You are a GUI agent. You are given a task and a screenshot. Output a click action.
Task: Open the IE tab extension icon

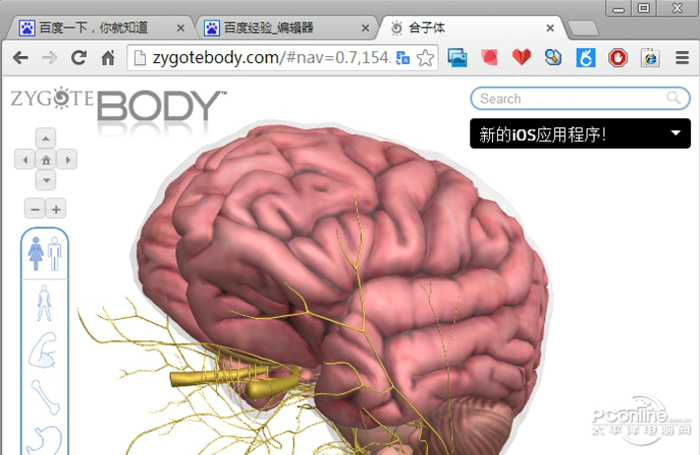tap(650, 58)
